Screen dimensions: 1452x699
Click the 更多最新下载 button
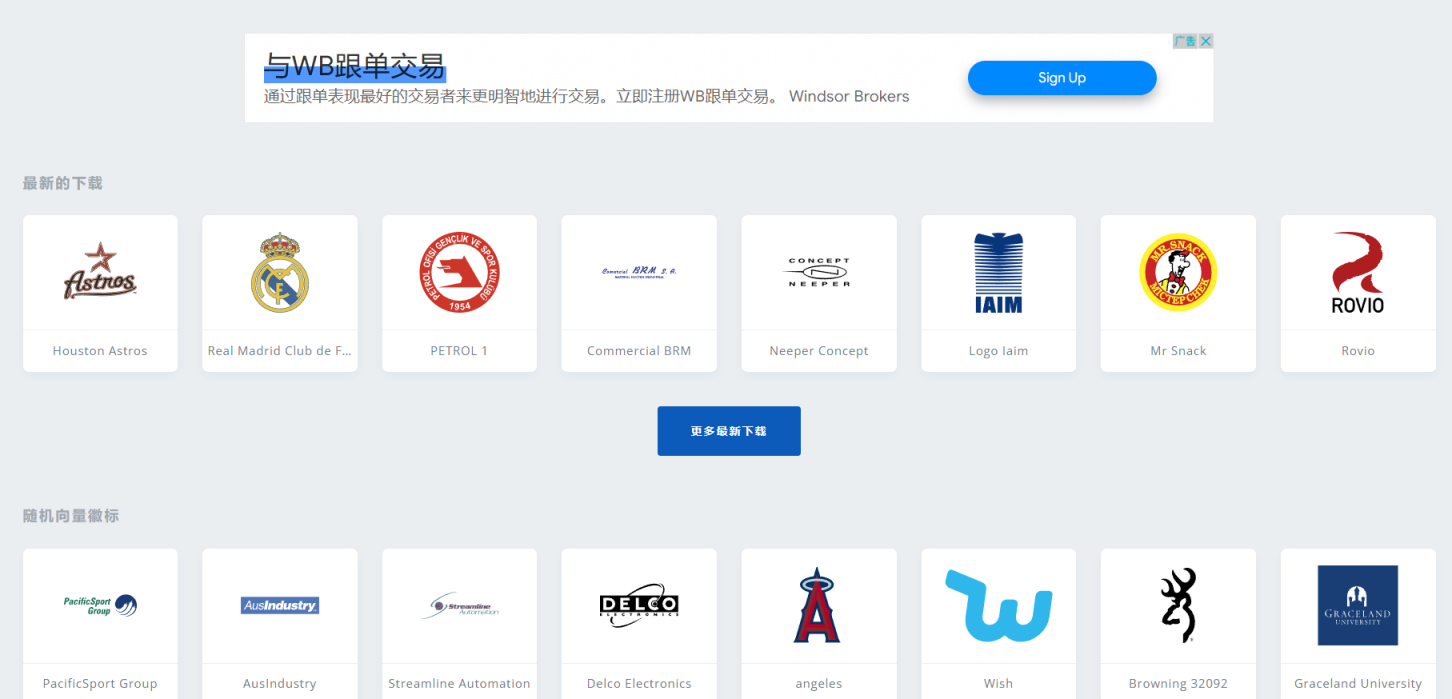[x=728, y=431]
